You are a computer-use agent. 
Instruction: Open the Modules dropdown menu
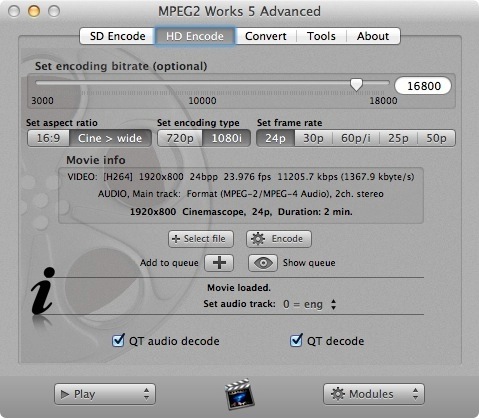(x=374, y=394)
